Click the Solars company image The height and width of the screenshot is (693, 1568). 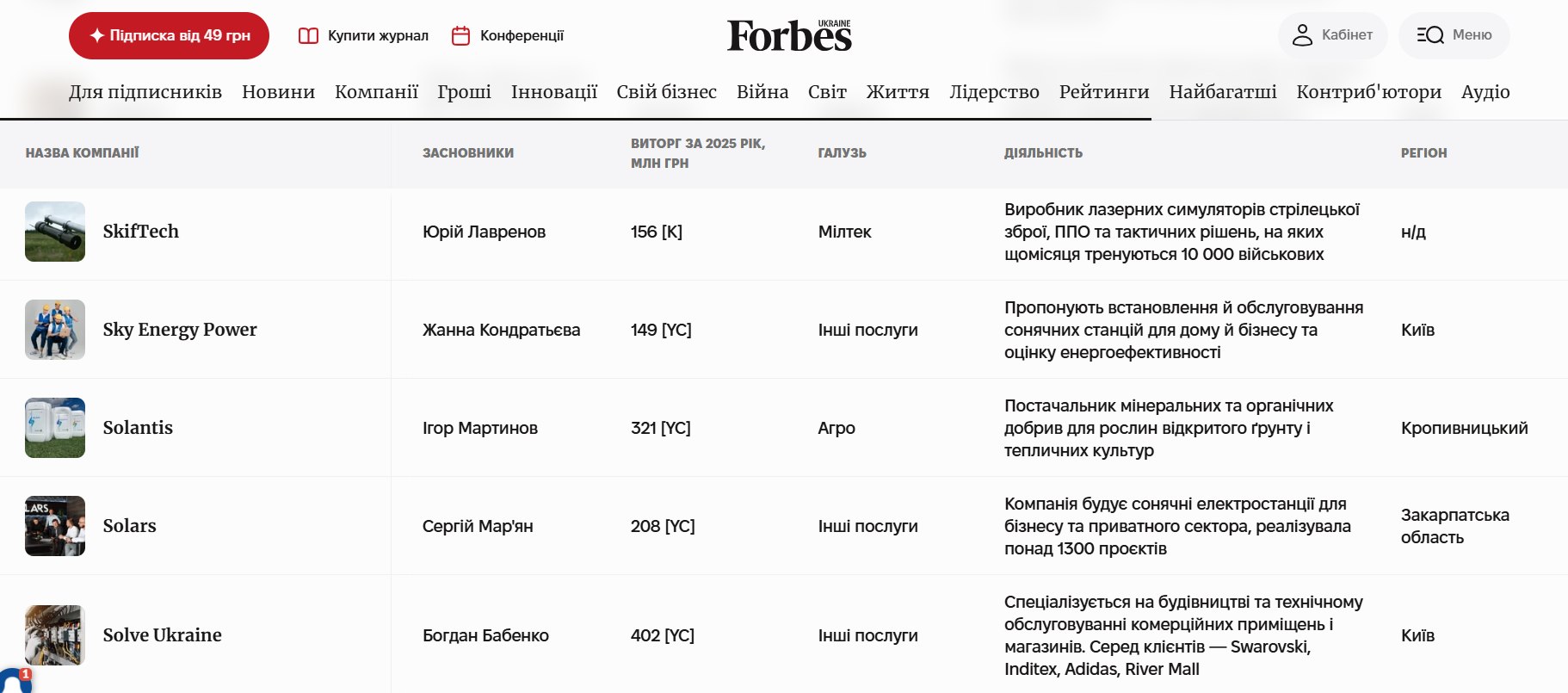pyautogui.click(x=55, y=526)
